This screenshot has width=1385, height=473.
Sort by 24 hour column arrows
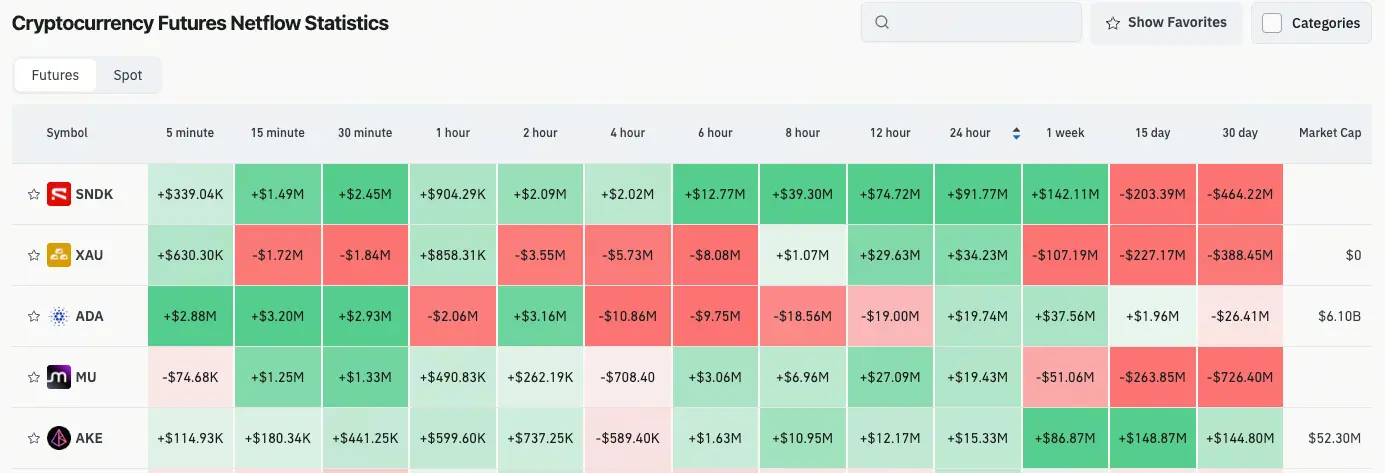pyautogui.click(x=1017, y=133)
